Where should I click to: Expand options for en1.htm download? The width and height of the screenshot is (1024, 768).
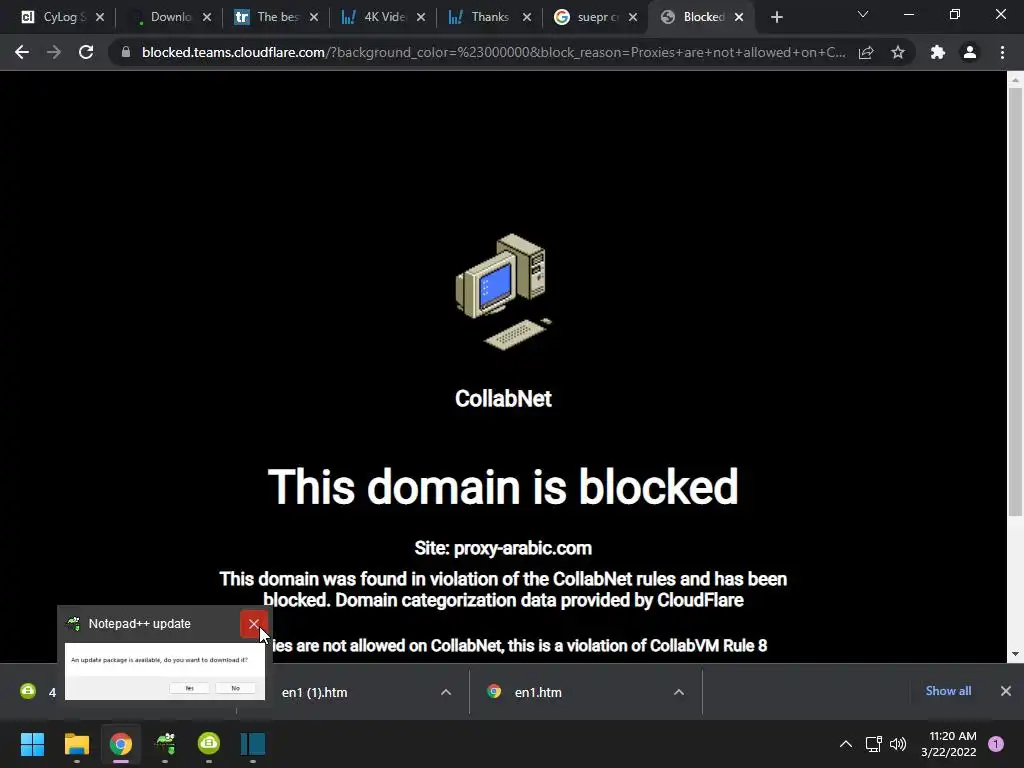[x=679, y=692]
